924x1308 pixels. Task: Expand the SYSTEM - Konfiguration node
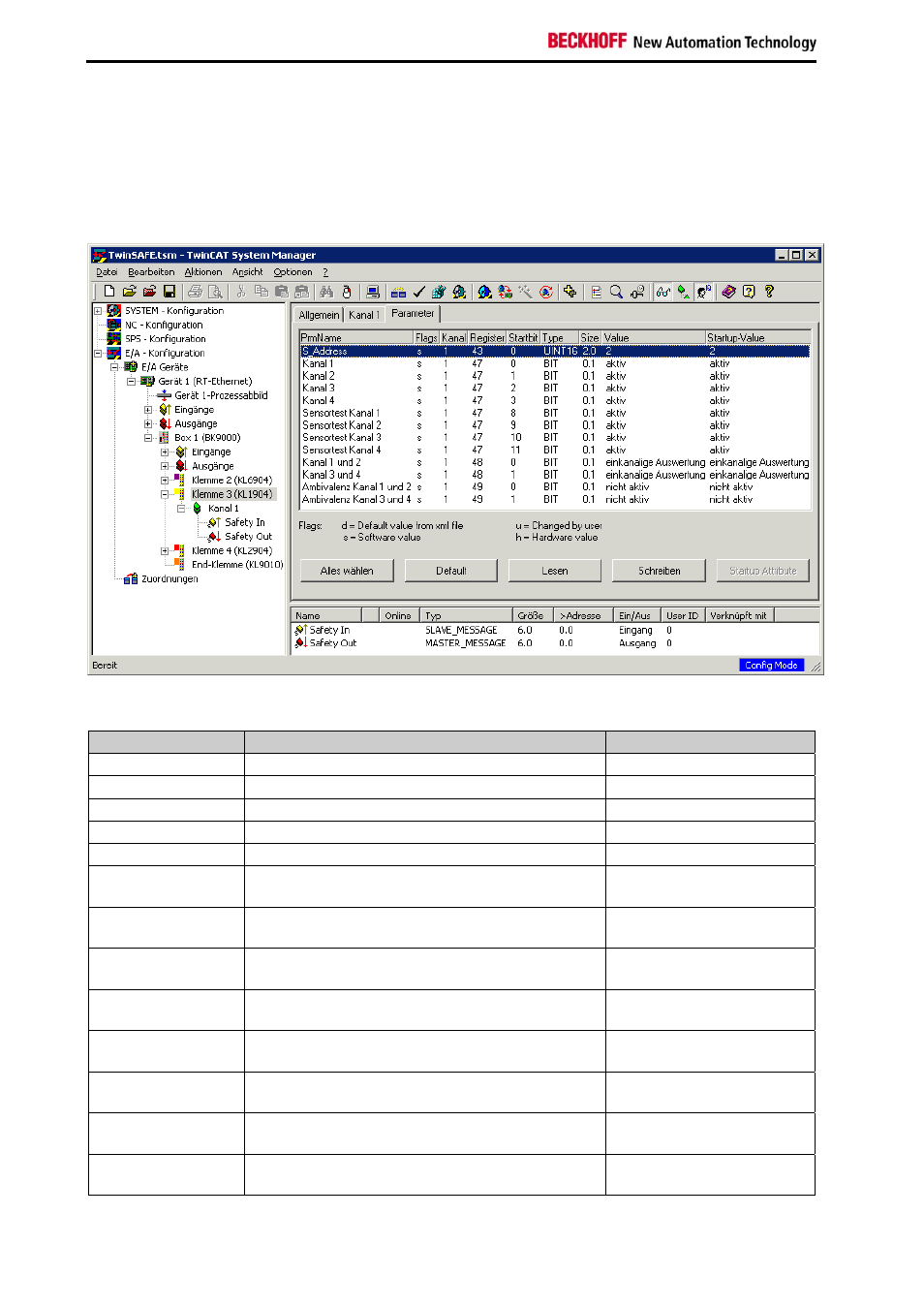coord(98,311)
